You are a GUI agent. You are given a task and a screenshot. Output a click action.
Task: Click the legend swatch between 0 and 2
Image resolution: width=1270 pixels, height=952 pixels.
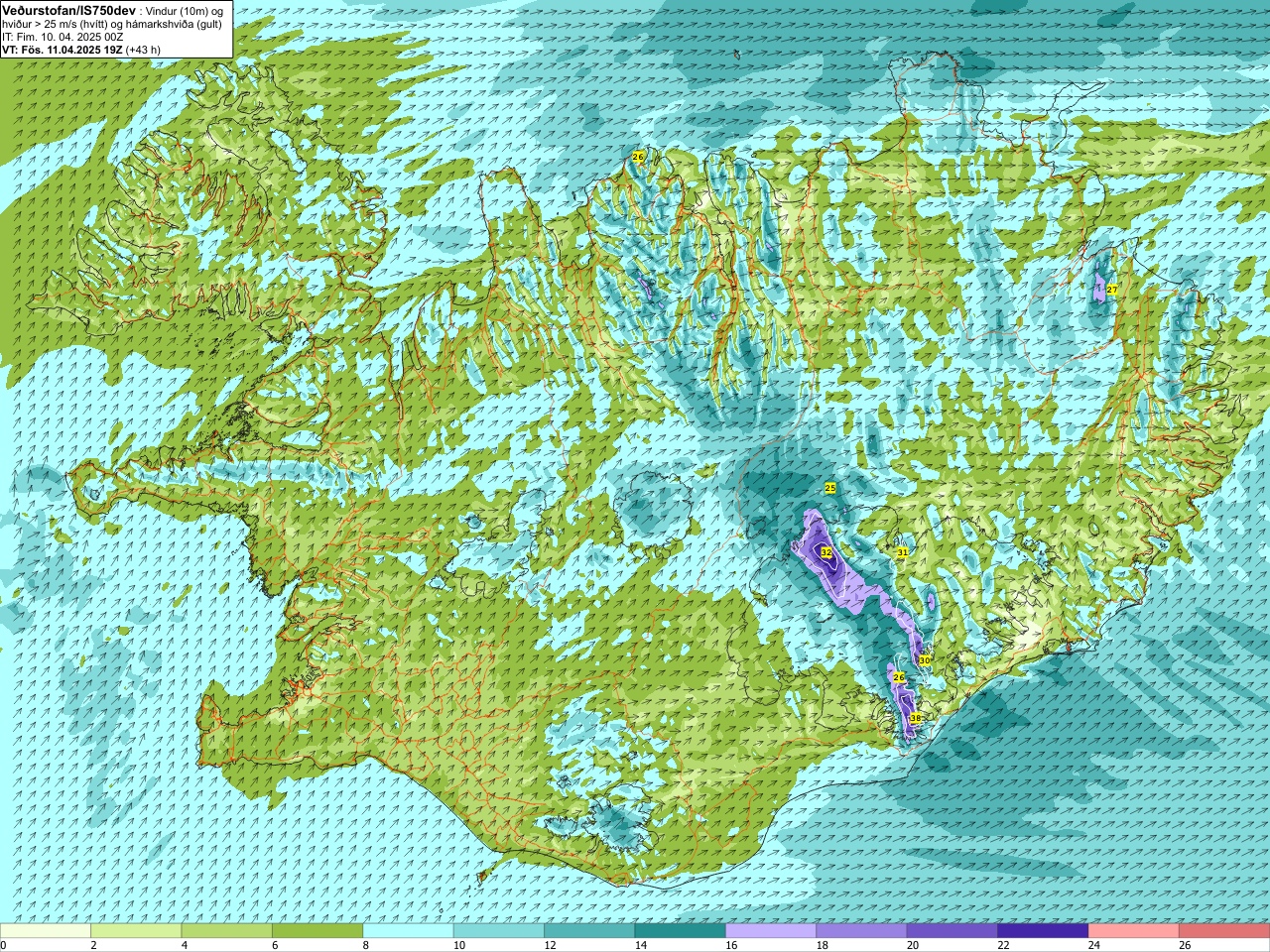pos(46,931)
